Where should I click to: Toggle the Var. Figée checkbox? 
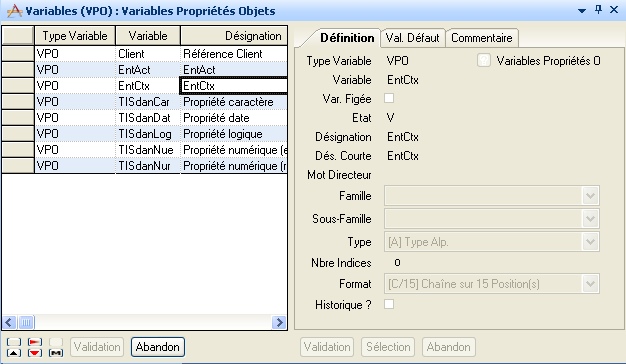pos(389,98)
